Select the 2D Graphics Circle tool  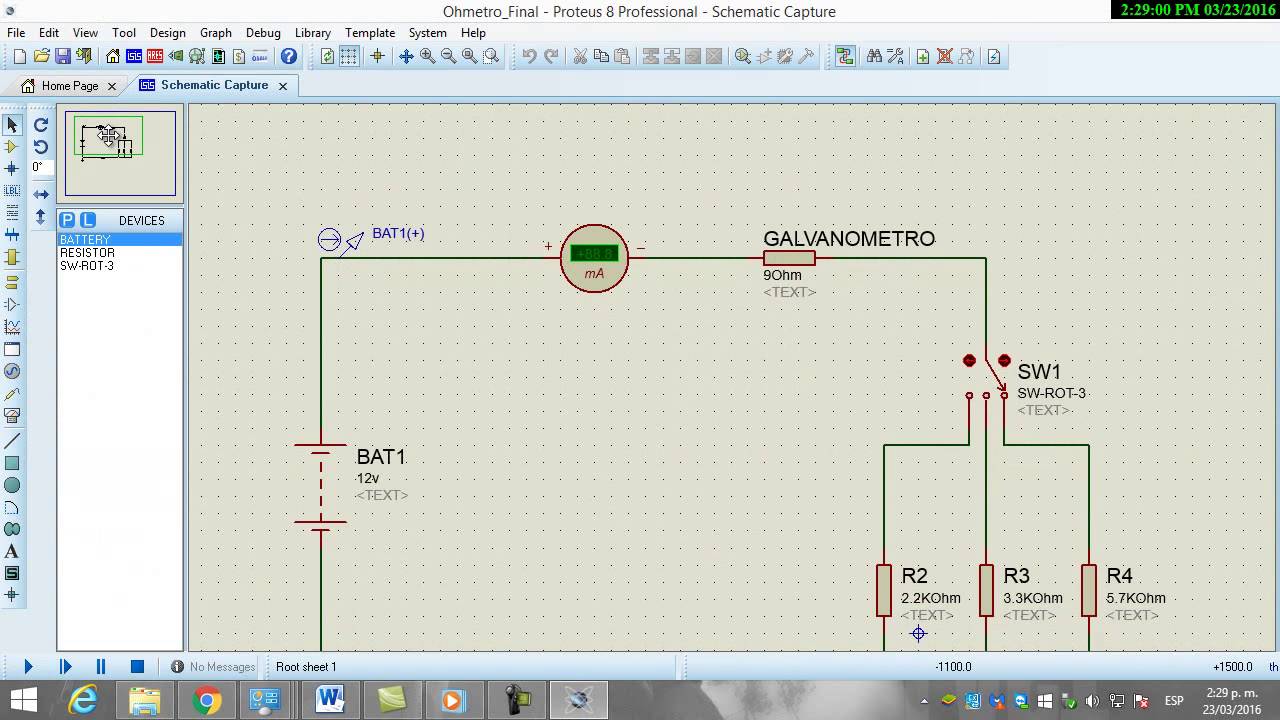click(x=12, y=485)
